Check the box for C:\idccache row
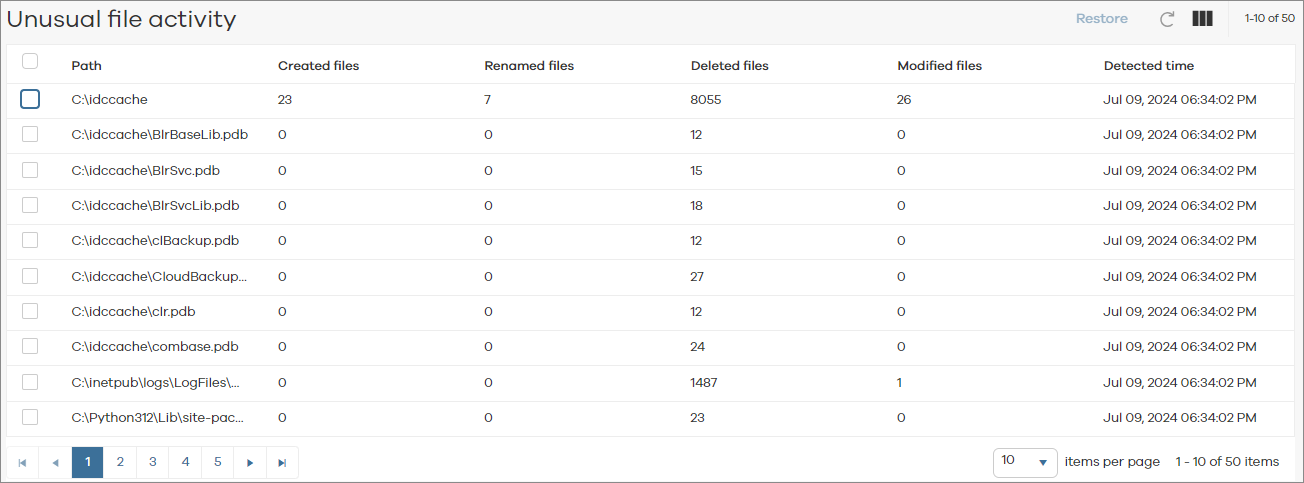The image size is (1304, 483). 30,99
